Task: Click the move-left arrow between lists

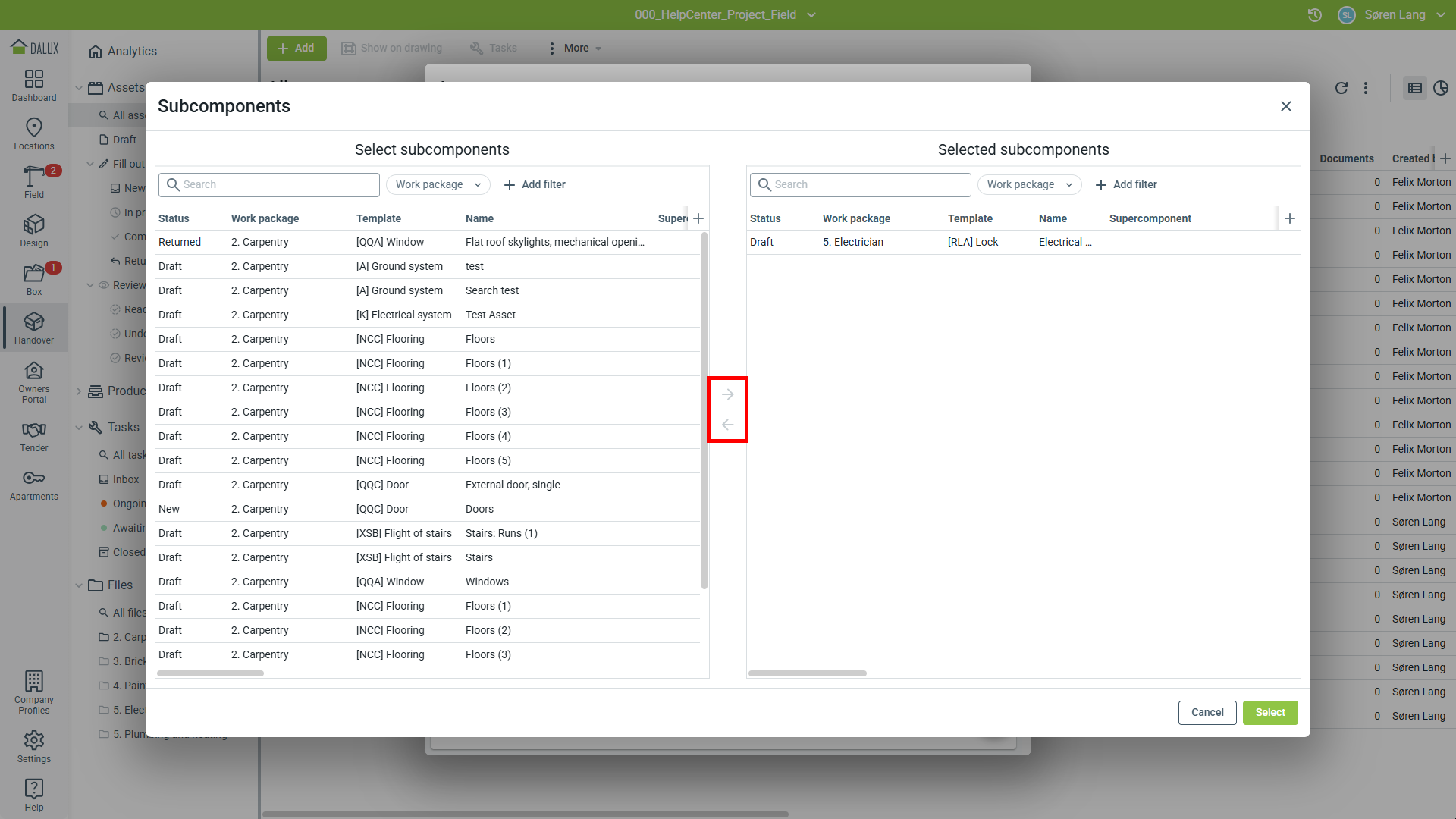Action: click(727, 425)
